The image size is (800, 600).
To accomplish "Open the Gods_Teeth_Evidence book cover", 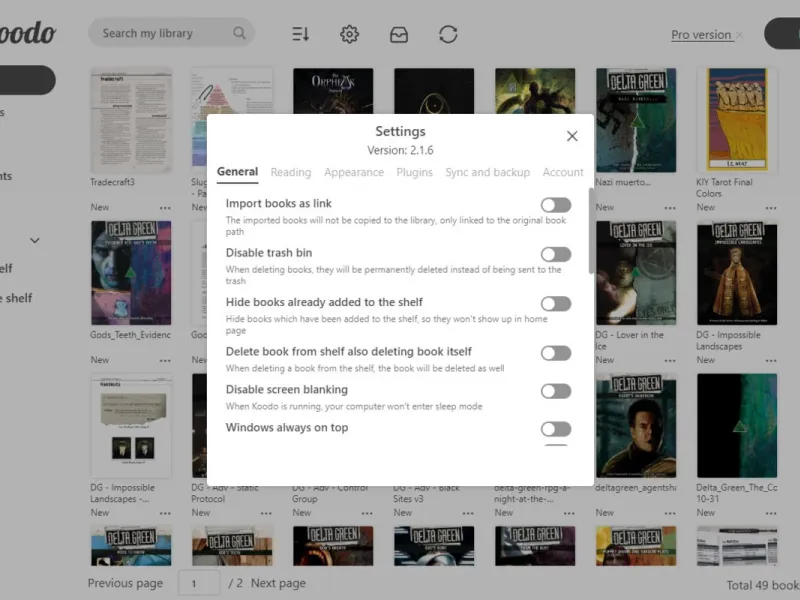I will [131, 273].
